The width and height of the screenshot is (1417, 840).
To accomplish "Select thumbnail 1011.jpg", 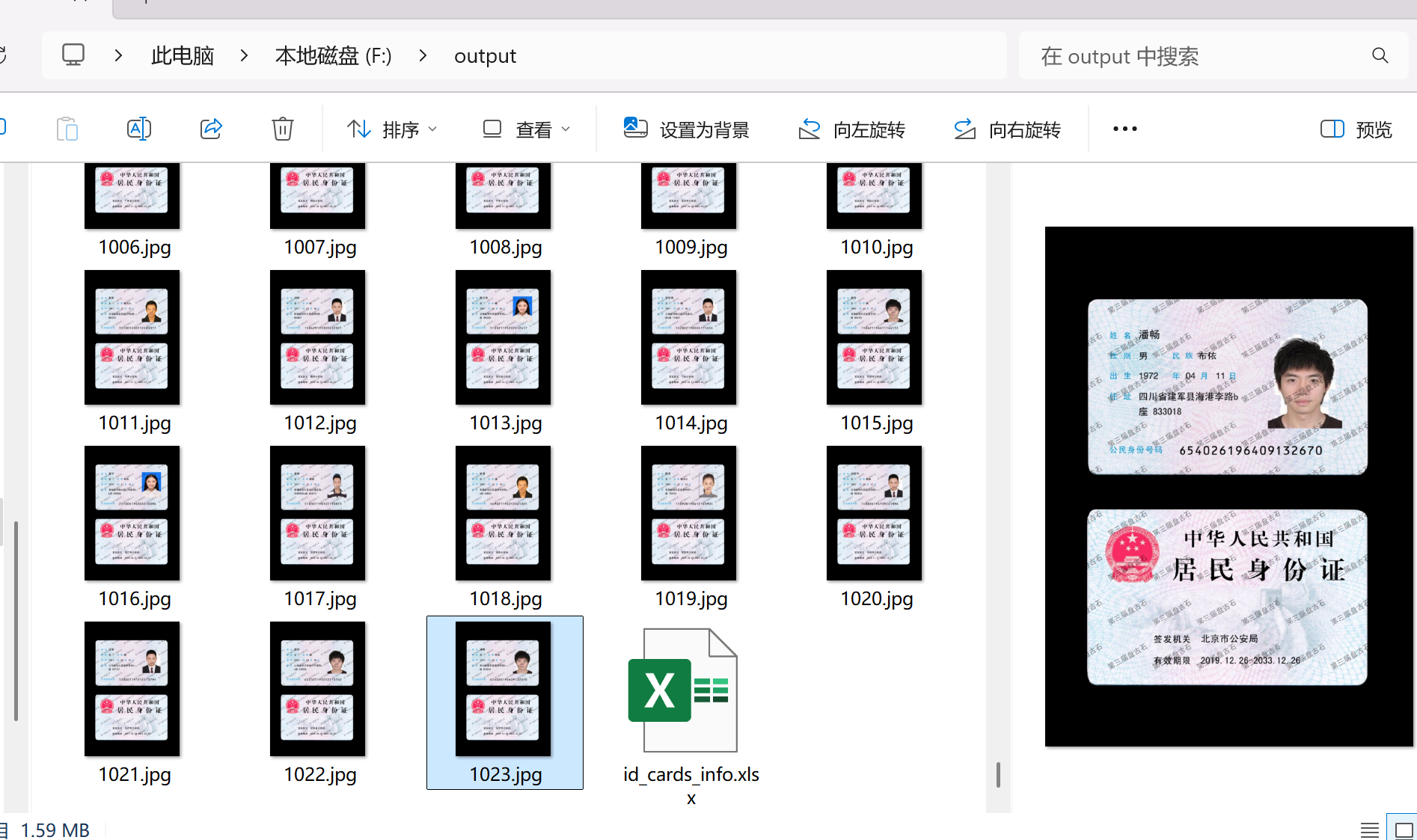I will coord(132,337).
